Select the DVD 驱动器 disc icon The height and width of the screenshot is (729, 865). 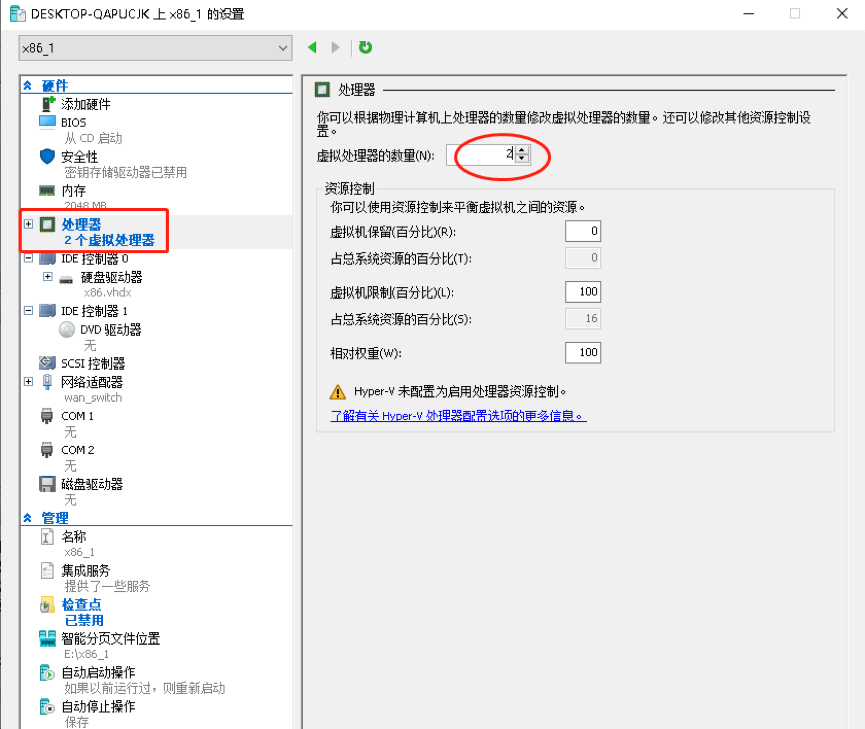click(67, 329)
